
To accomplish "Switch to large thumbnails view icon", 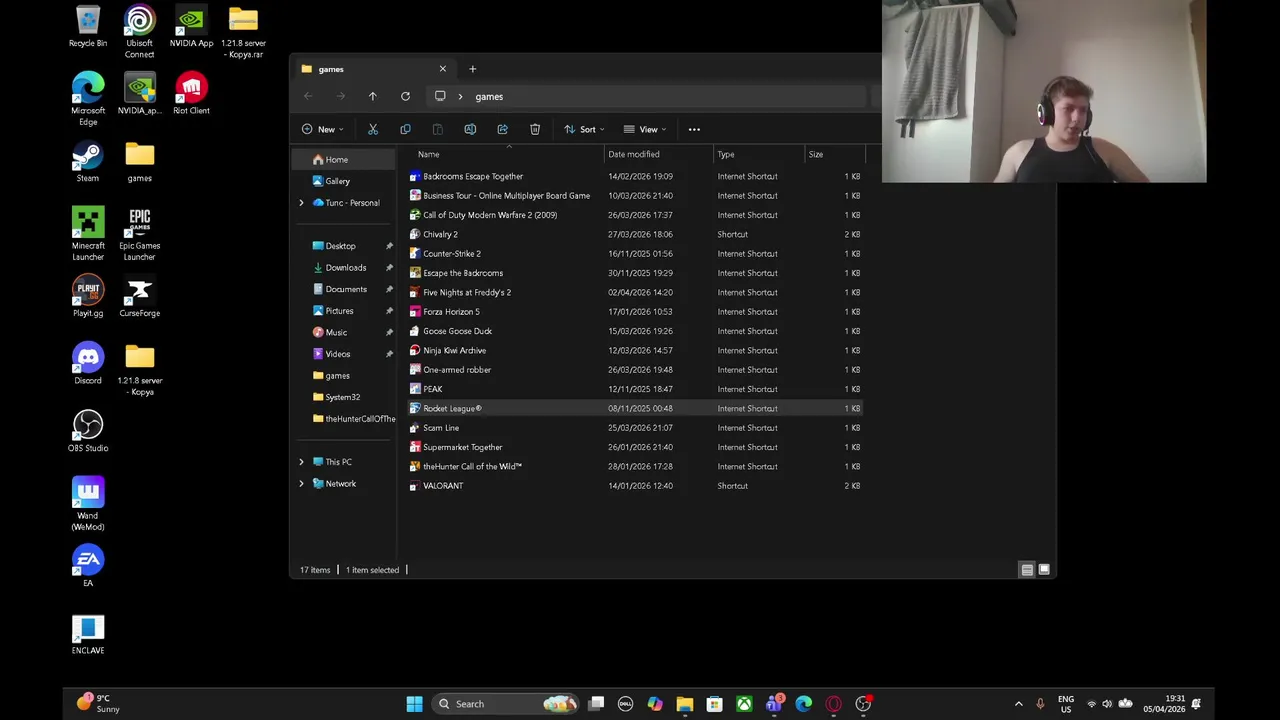I will pyautogui.click(x=1044, y=570).
